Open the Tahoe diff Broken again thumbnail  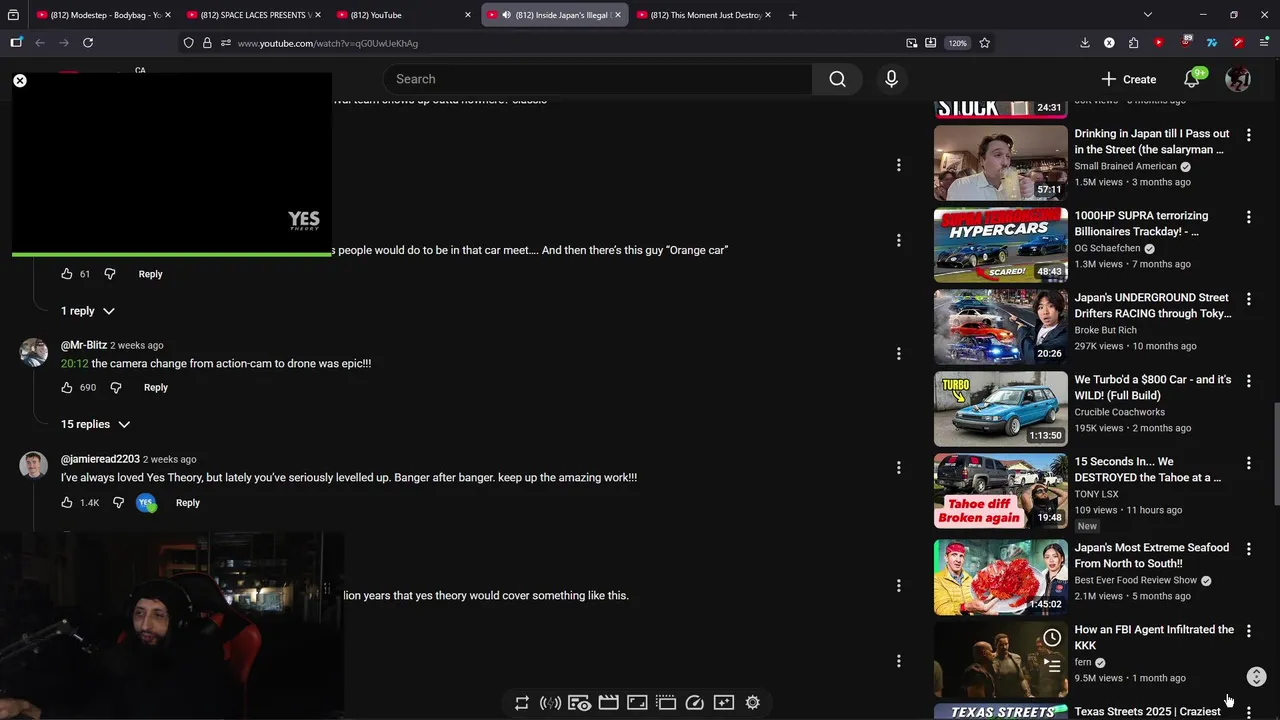point(1001,491)
